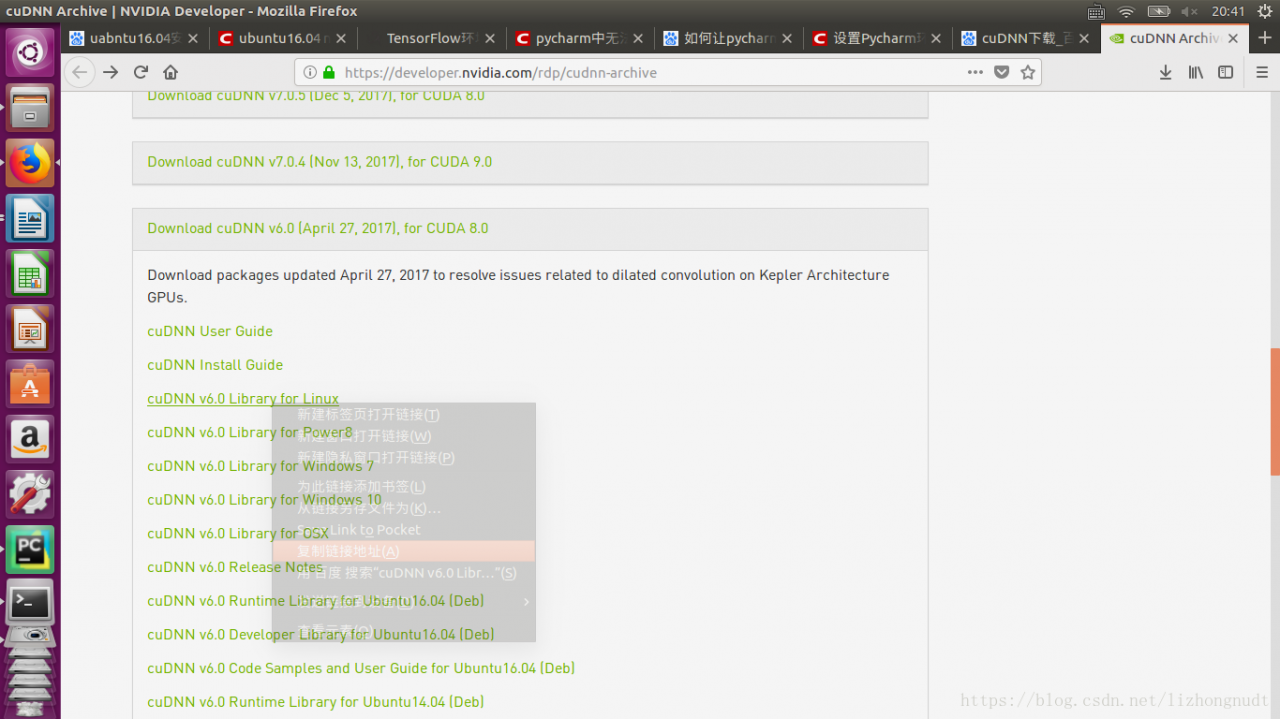
Task: Launch LibreOffice Calc from the dock
Action: 30,272
